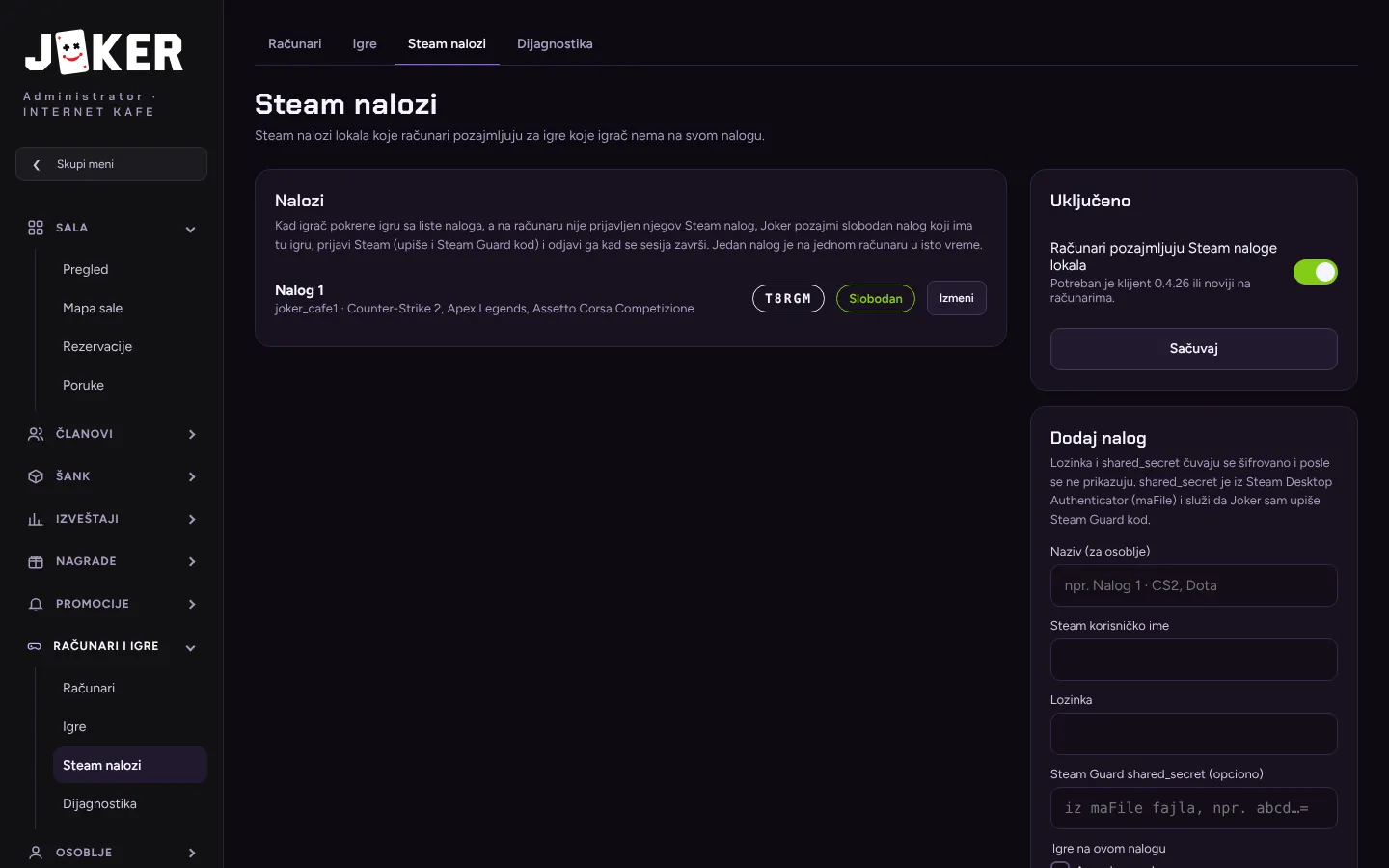Click the Članovi people icon
Screen dimensions: 1389x868
click(x=36, y=434)
